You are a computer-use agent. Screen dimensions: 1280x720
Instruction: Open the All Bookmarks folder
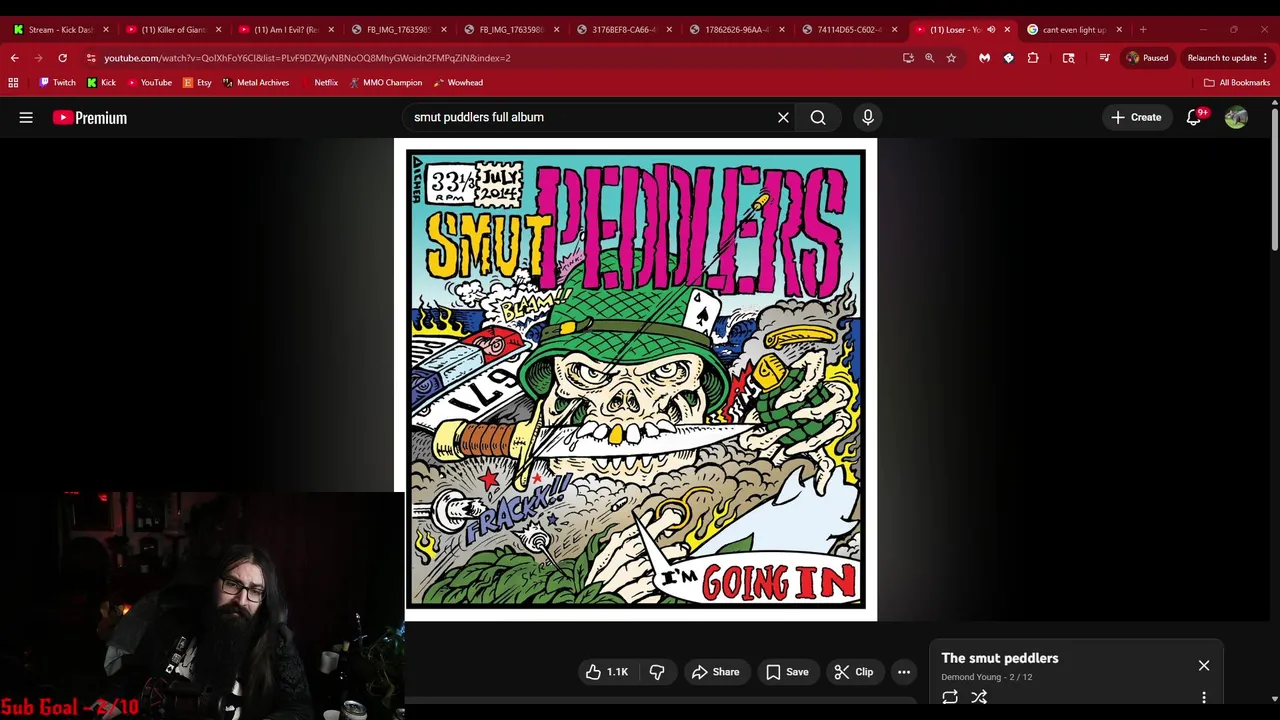click(1237, 83)
